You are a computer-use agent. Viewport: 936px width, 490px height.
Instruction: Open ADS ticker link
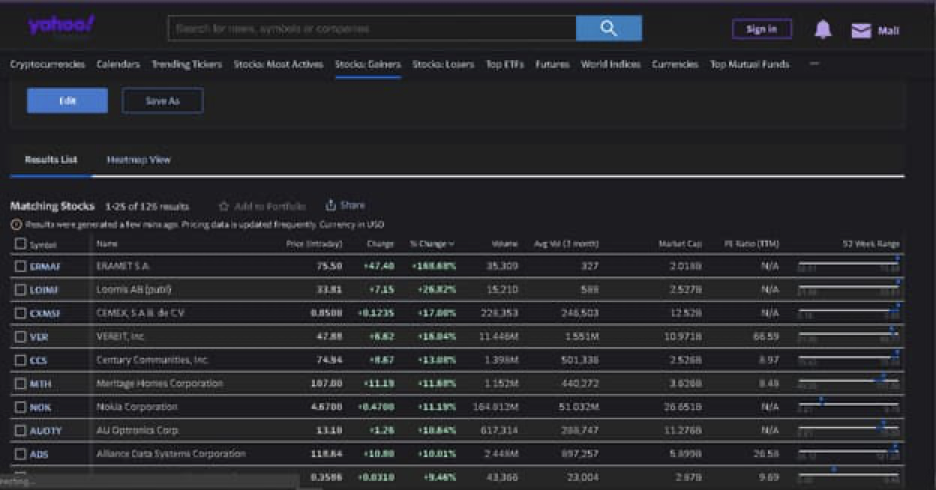pos(39,454)
